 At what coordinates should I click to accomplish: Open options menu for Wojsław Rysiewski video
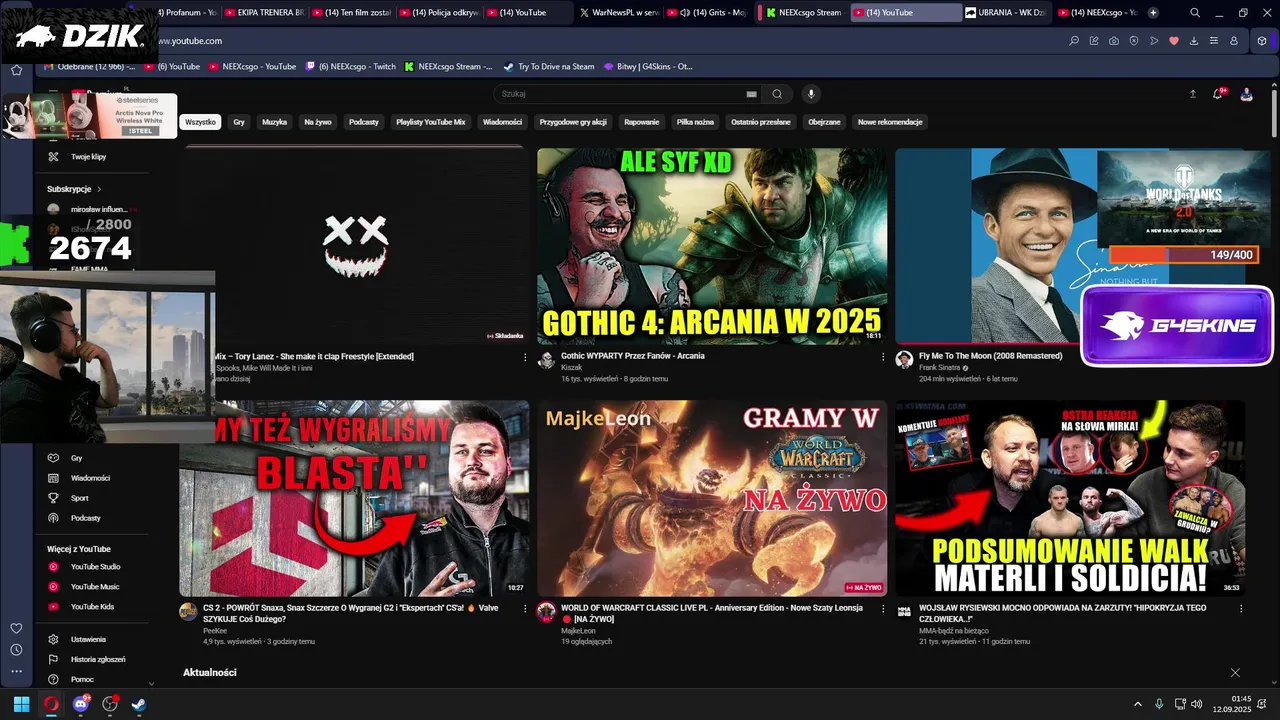coord(1241,608)
